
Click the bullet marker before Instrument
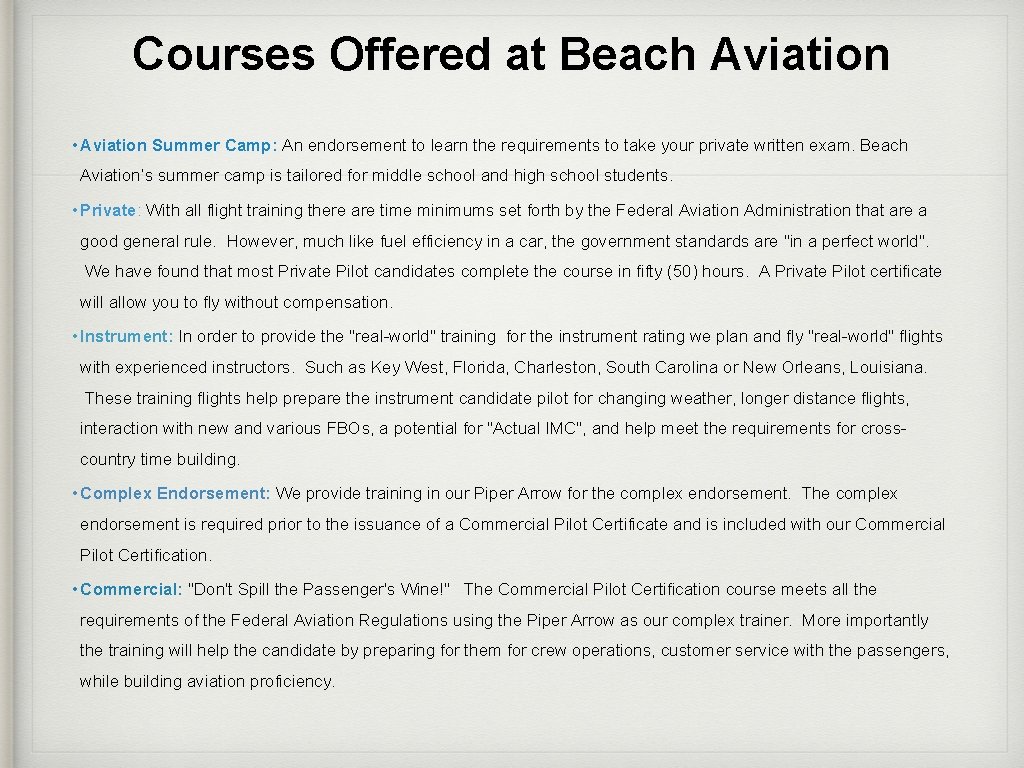point(75,337)
